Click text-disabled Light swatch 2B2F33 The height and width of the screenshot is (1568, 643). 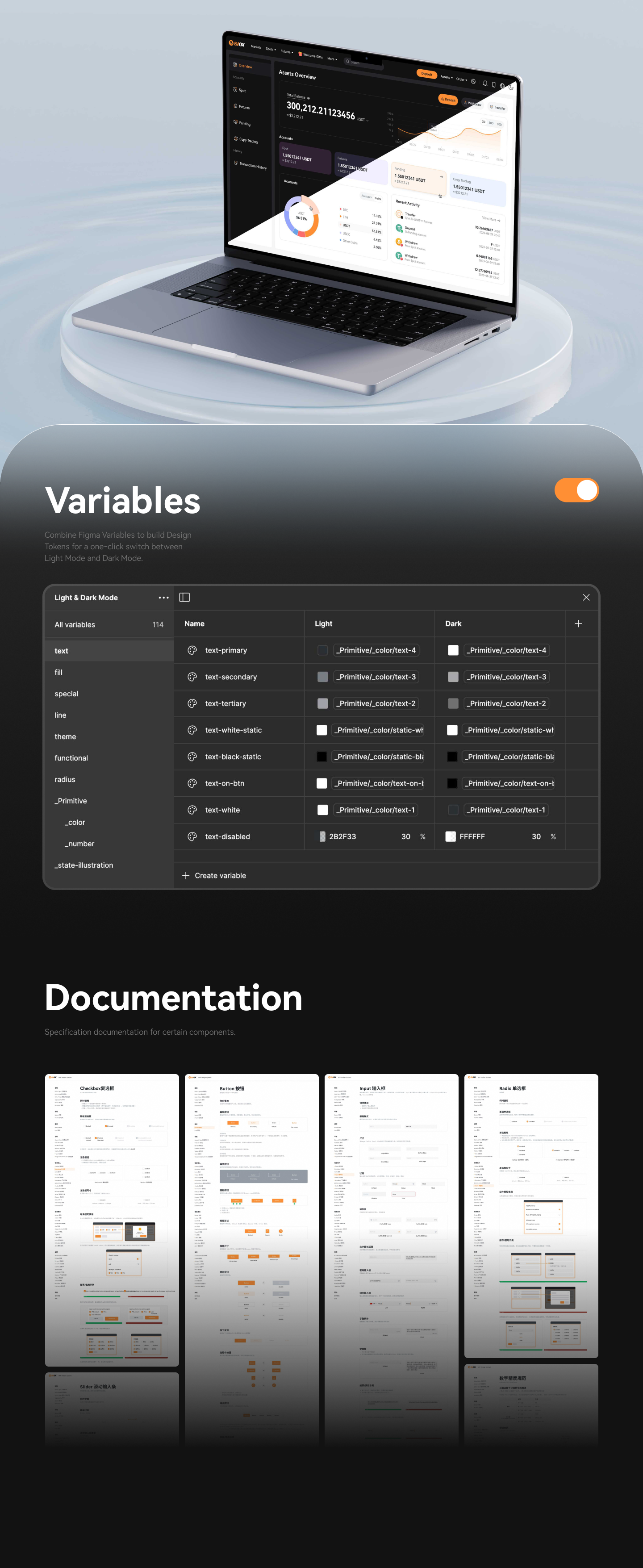tap(322, 836)
